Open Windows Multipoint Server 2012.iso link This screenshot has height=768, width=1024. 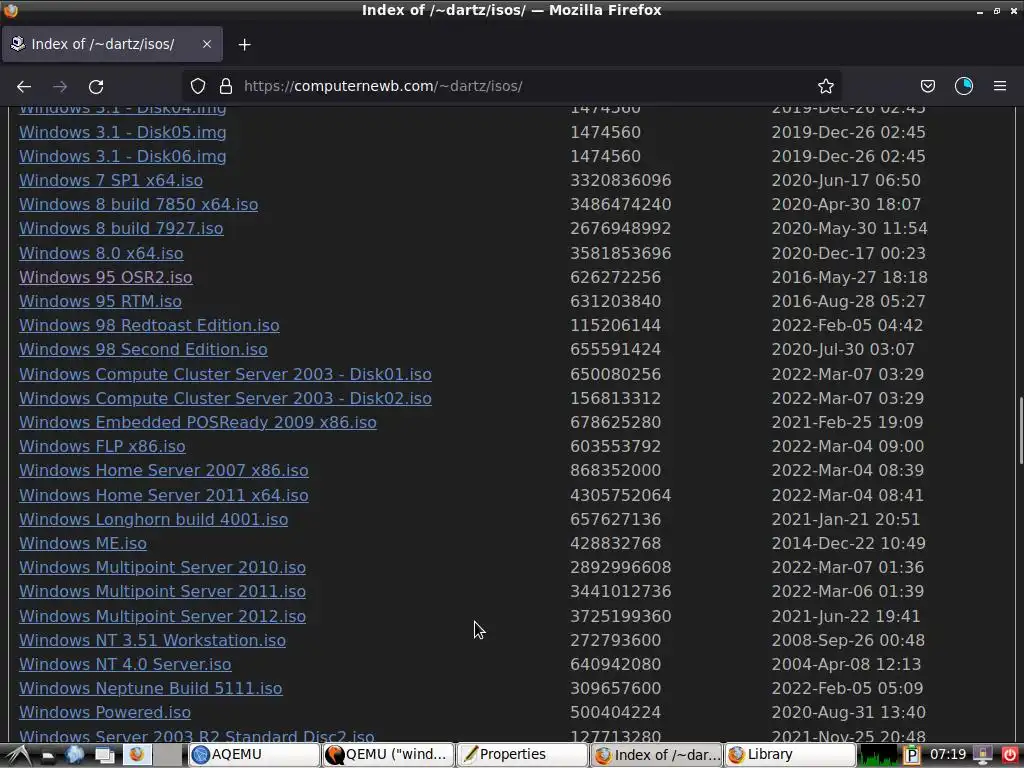[x=163, y=616]
